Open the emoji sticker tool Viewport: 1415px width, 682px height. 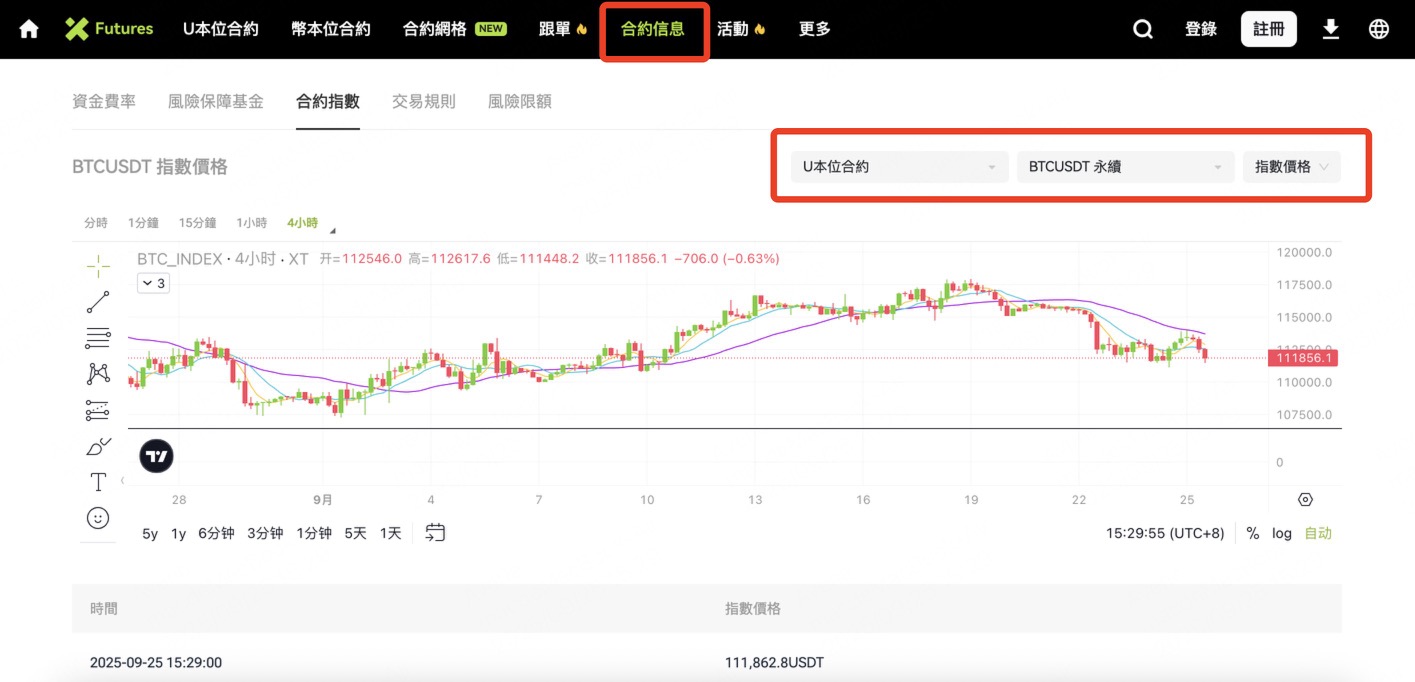point(98,518)
